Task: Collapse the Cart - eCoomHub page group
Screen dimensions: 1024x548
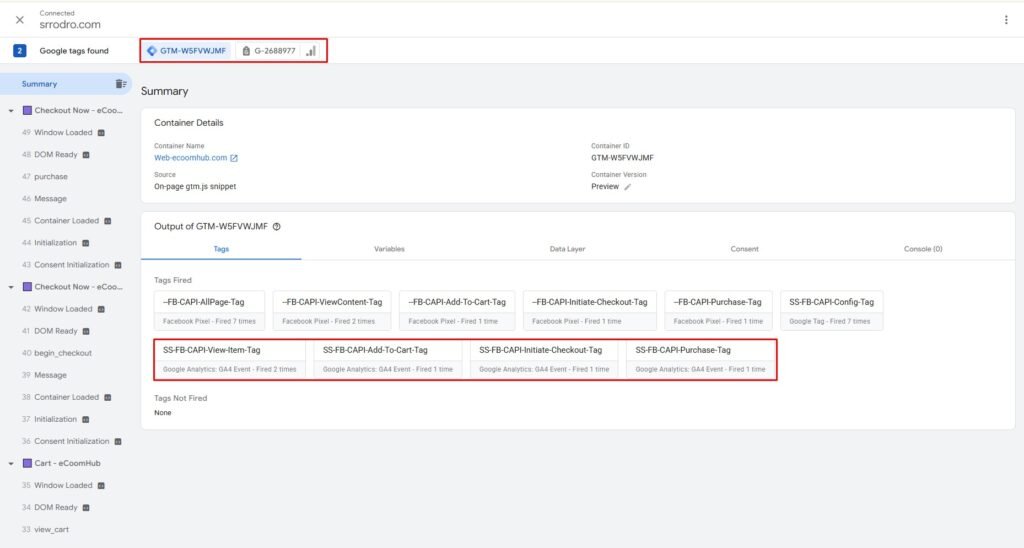Action: click(11, 464)
